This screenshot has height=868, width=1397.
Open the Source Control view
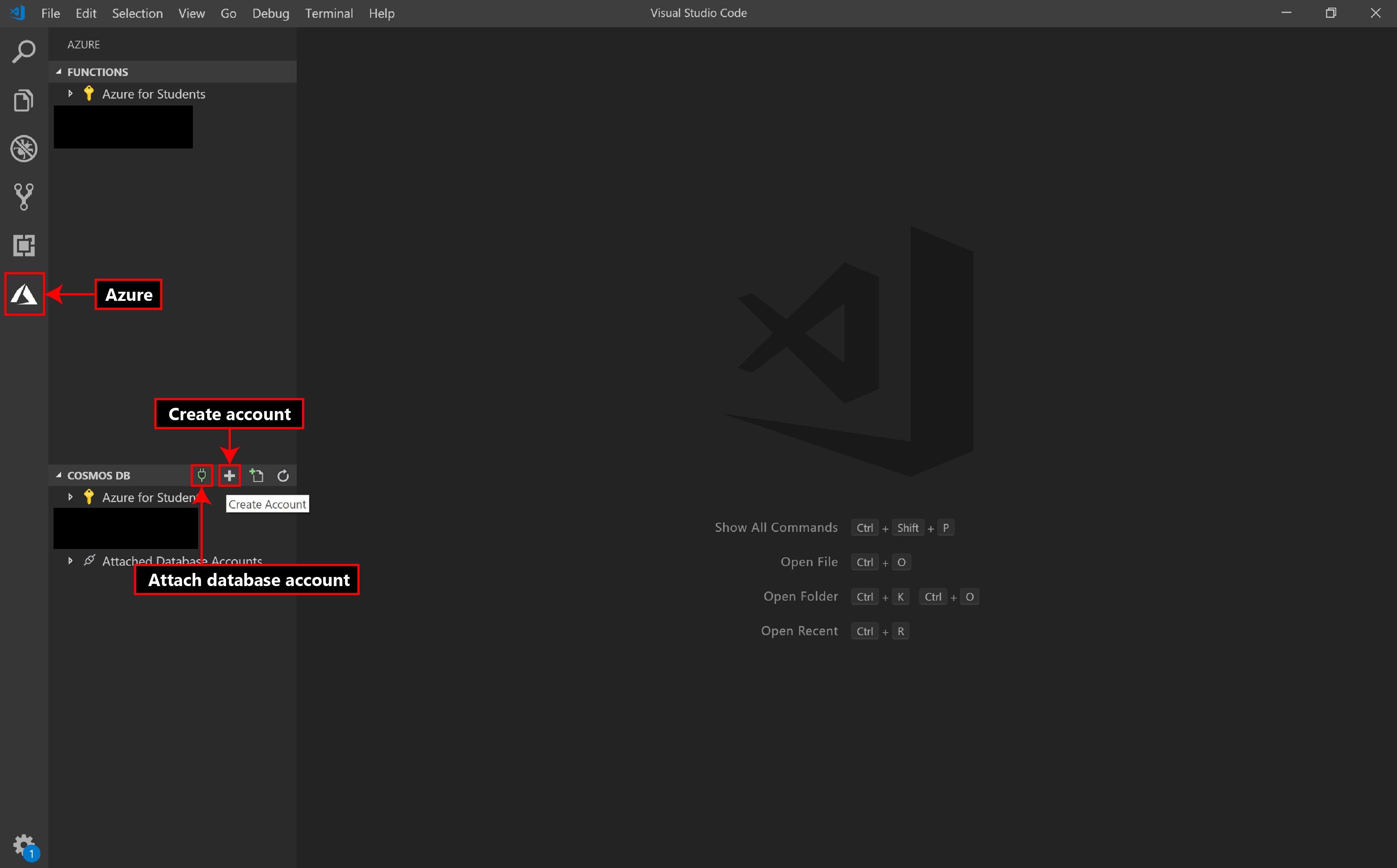click(24, 197)
